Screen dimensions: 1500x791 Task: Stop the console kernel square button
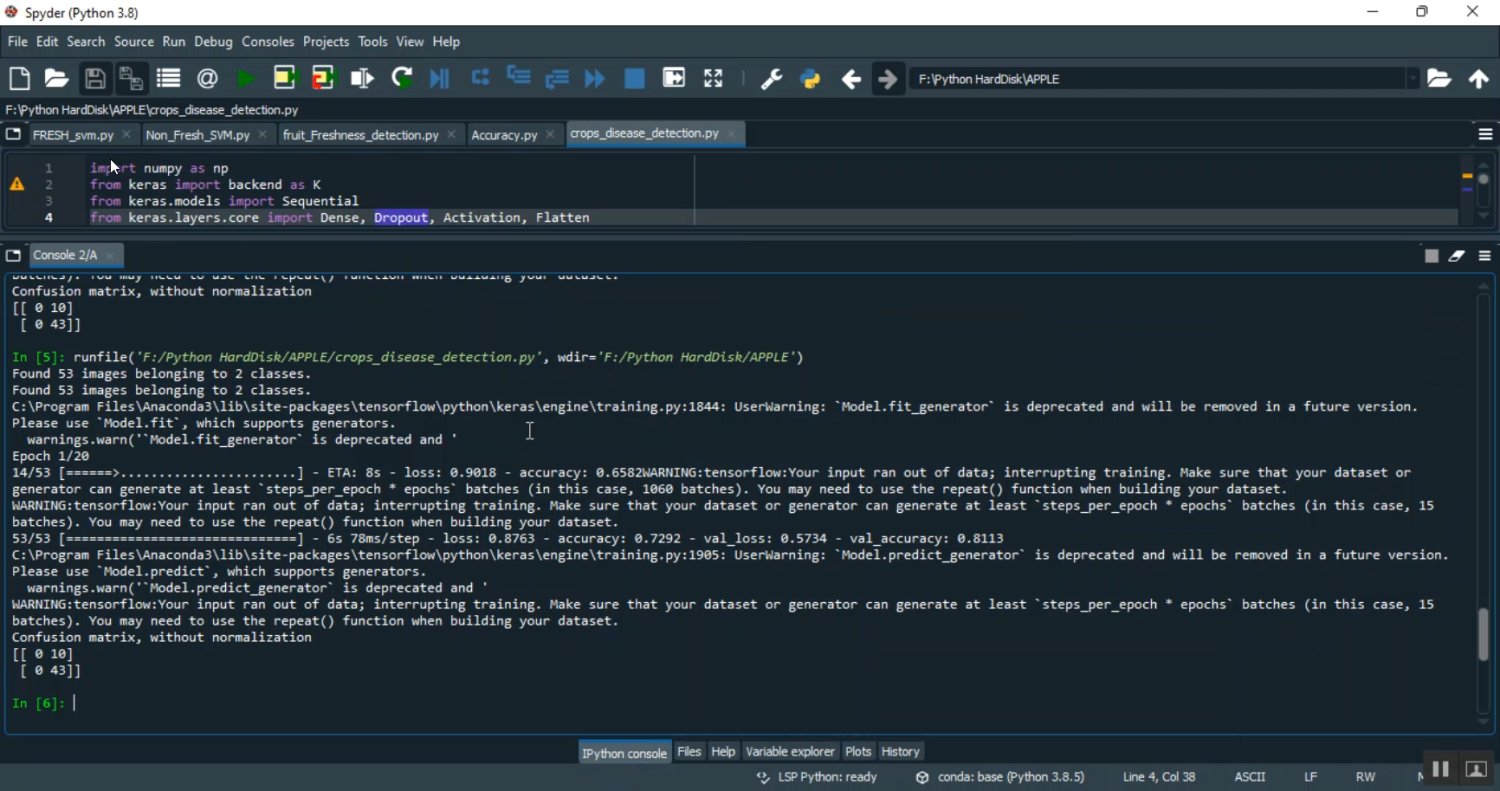[1432, 256]
